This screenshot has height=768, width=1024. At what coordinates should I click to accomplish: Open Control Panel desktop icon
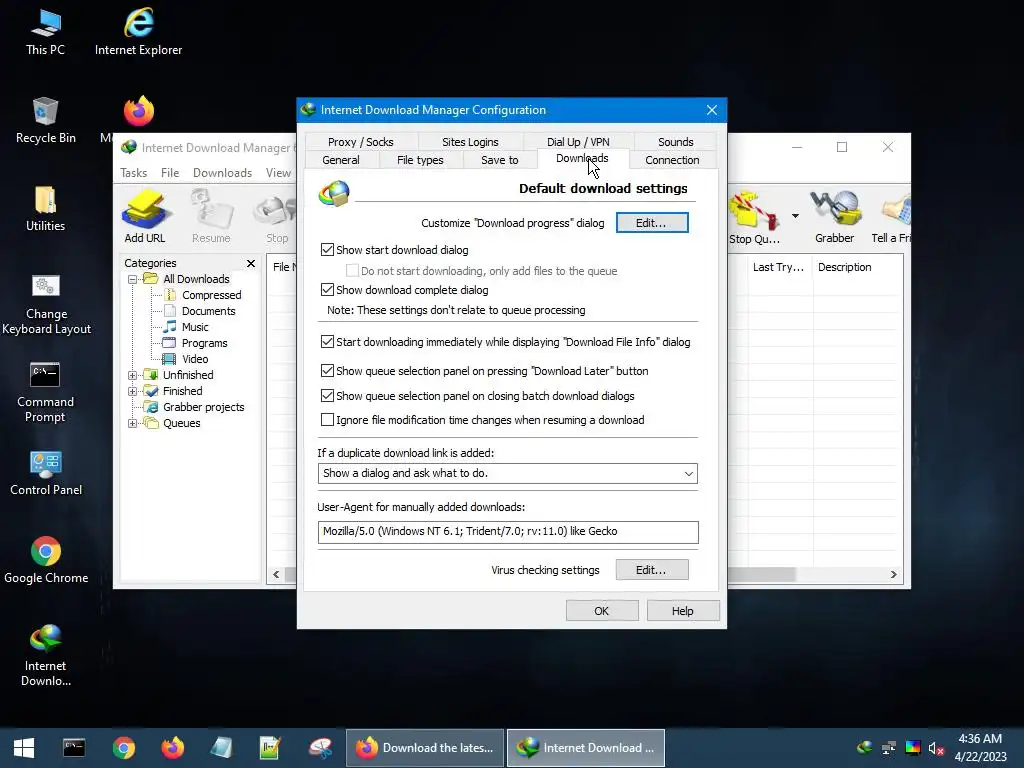click(x=46, y=473)
